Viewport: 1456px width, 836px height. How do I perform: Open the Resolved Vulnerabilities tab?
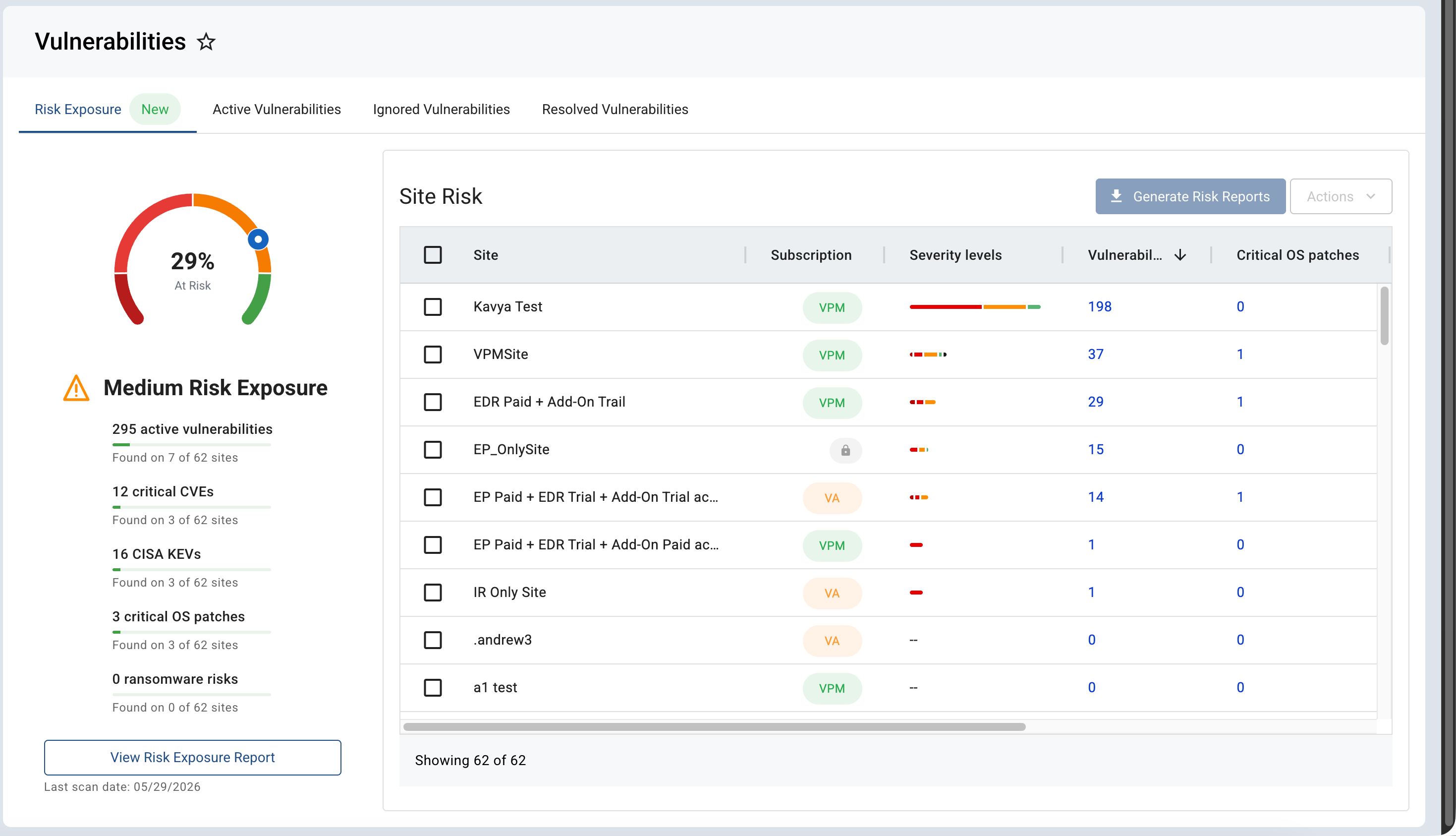615,109
